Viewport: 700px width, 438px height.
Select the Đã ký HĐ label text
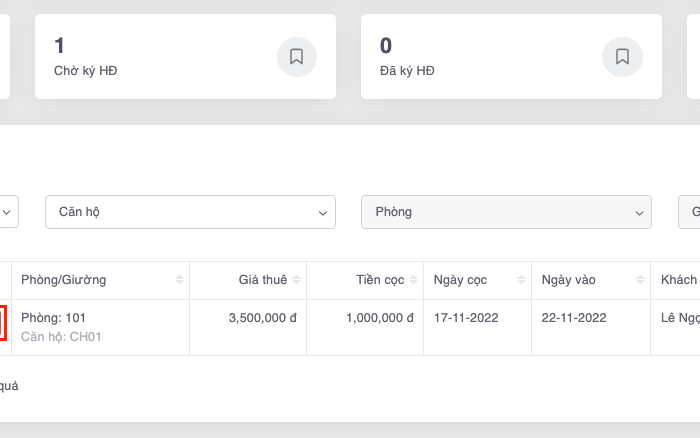(x=407, y=71)
